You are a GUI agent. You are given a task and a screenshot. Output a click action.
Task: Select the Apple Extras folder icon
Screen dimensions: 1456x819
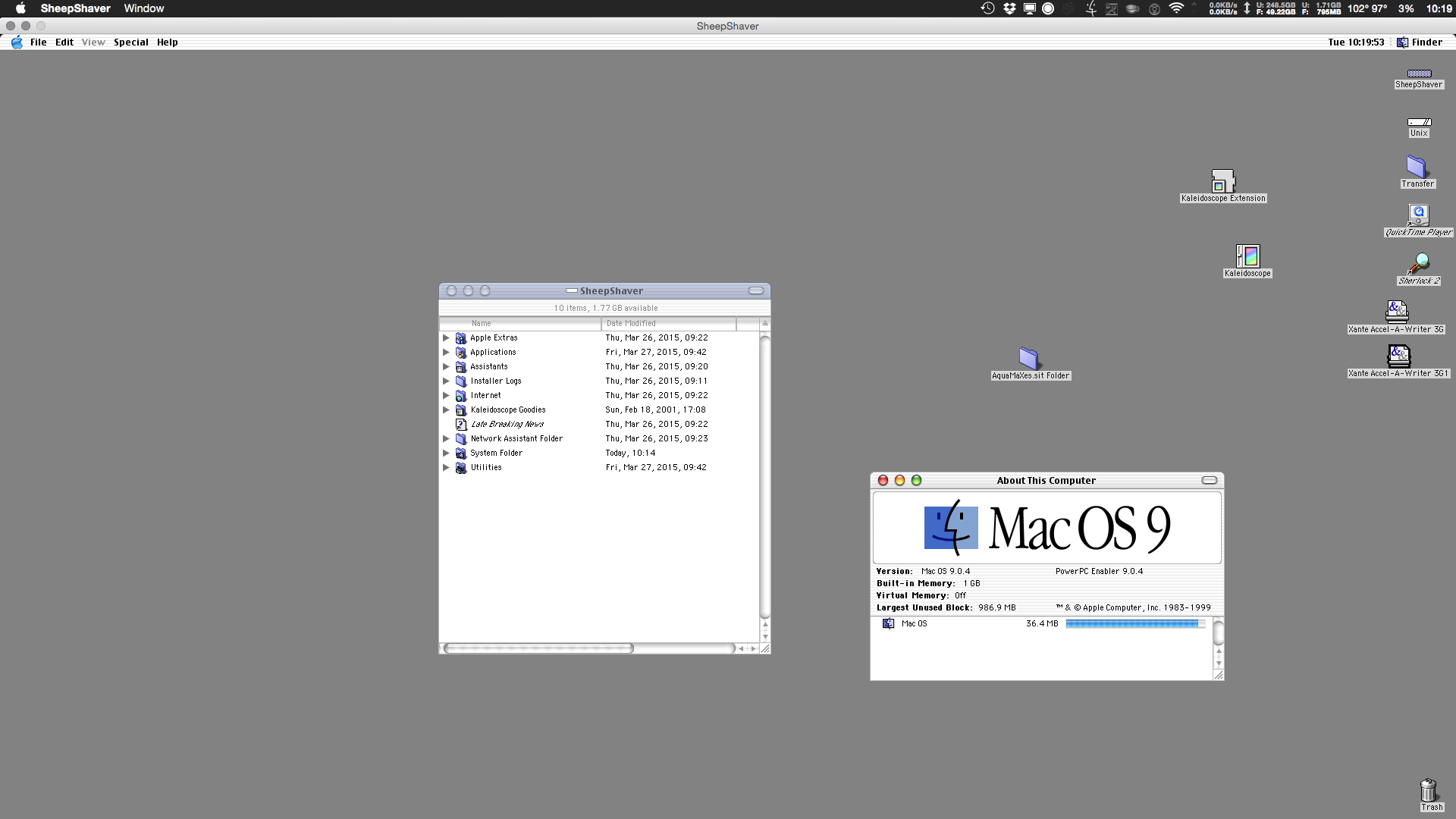460,338
